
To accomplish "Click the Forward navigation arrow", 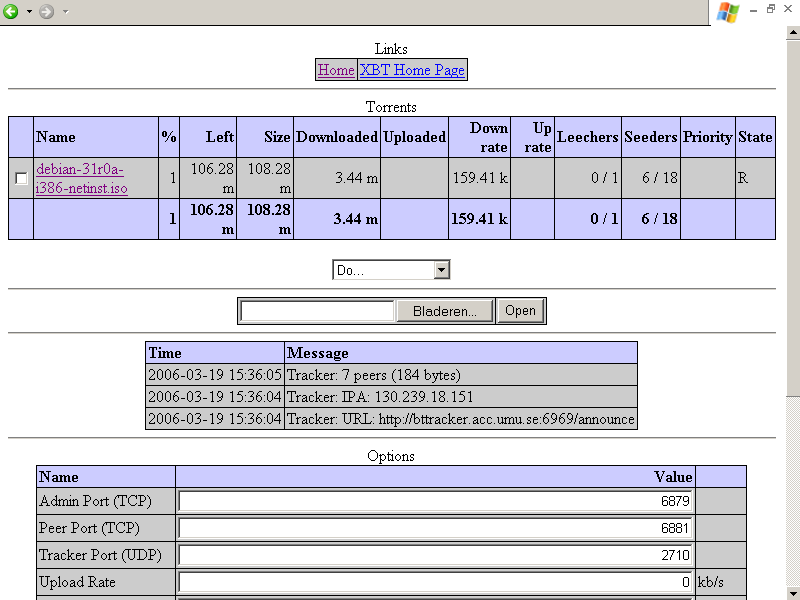I will [x=46, y=11].
